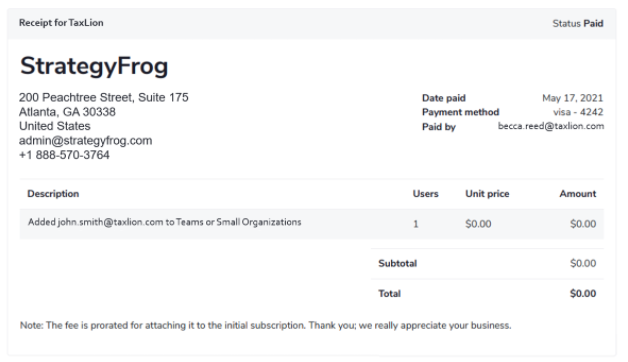The image size is (628, 362).
Task: Click the bold Total amount $0.00
Action: 583,294
